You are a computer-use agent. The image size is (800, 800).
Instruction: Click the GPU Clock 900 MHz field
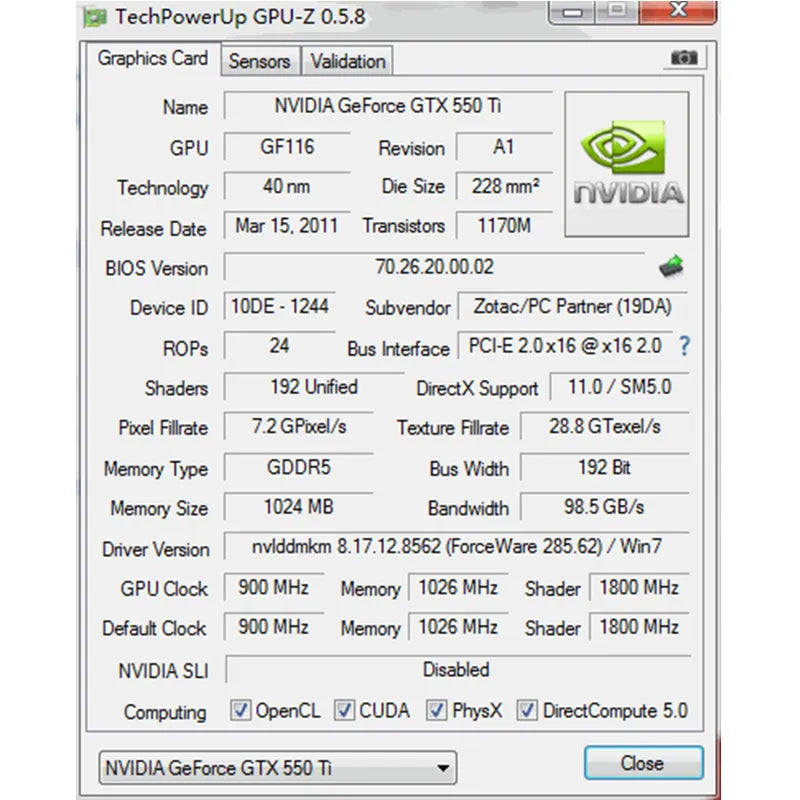pos(272,588)
